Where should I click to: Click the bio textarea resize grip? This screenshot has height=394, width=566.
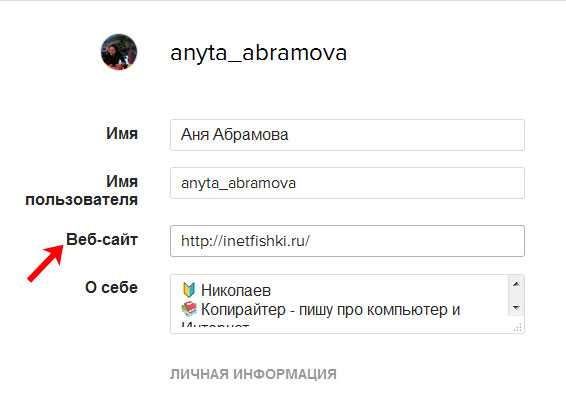(x=518, y=327)
